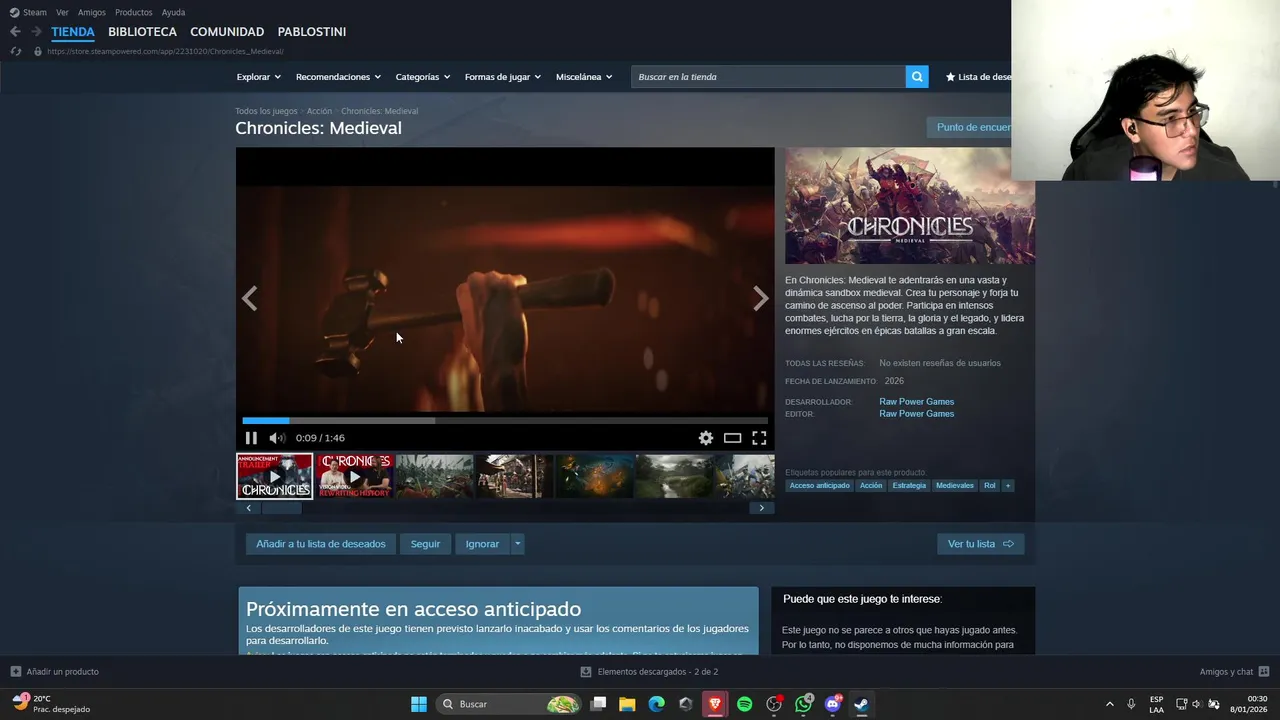The width and height of the screenshot is (1280, 720).
Task: Open WhatsApp from the taskbar
Action: [x=803, y=704]
